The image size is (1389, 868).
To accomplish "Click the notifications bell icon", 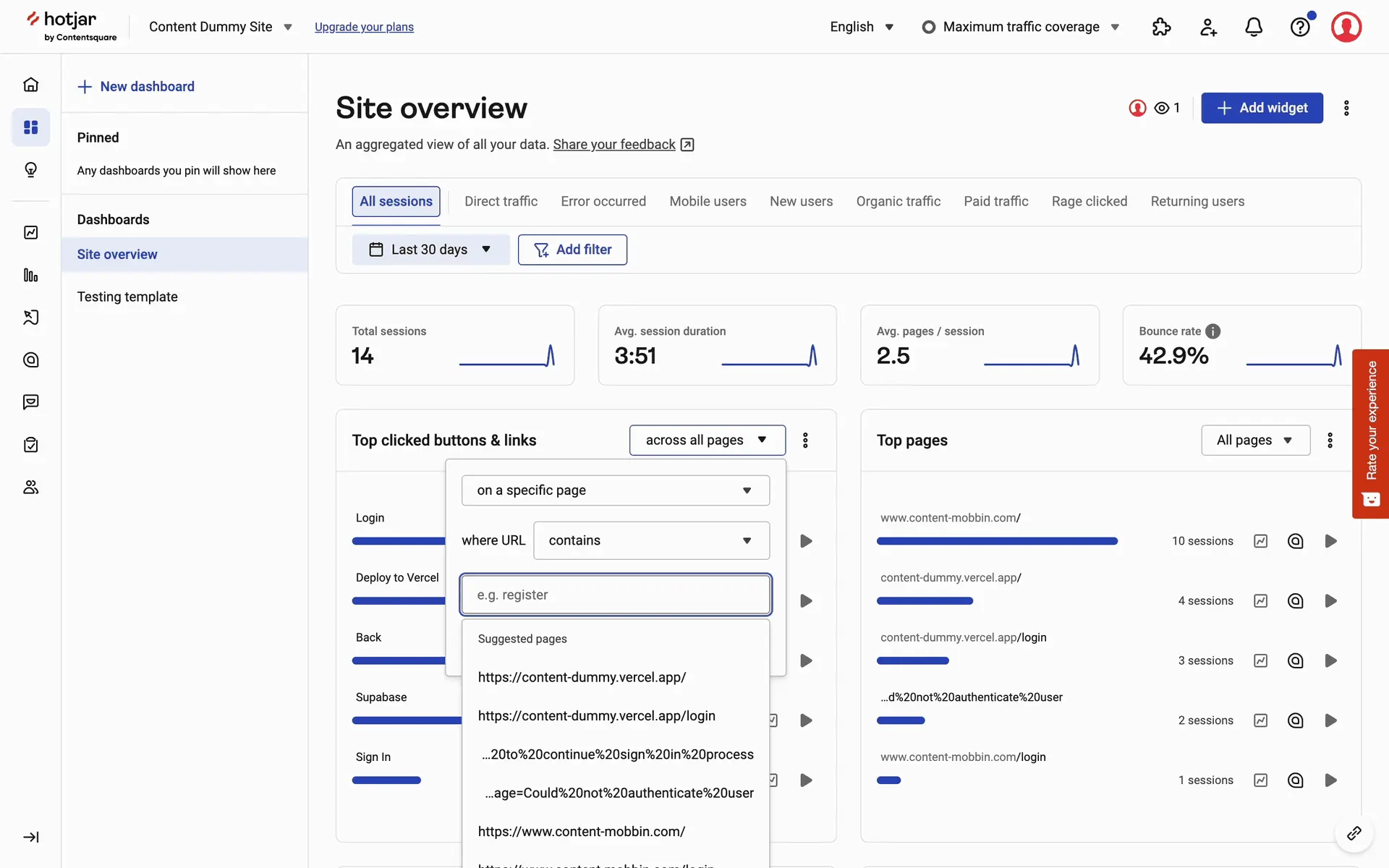I will point(1254,27).
